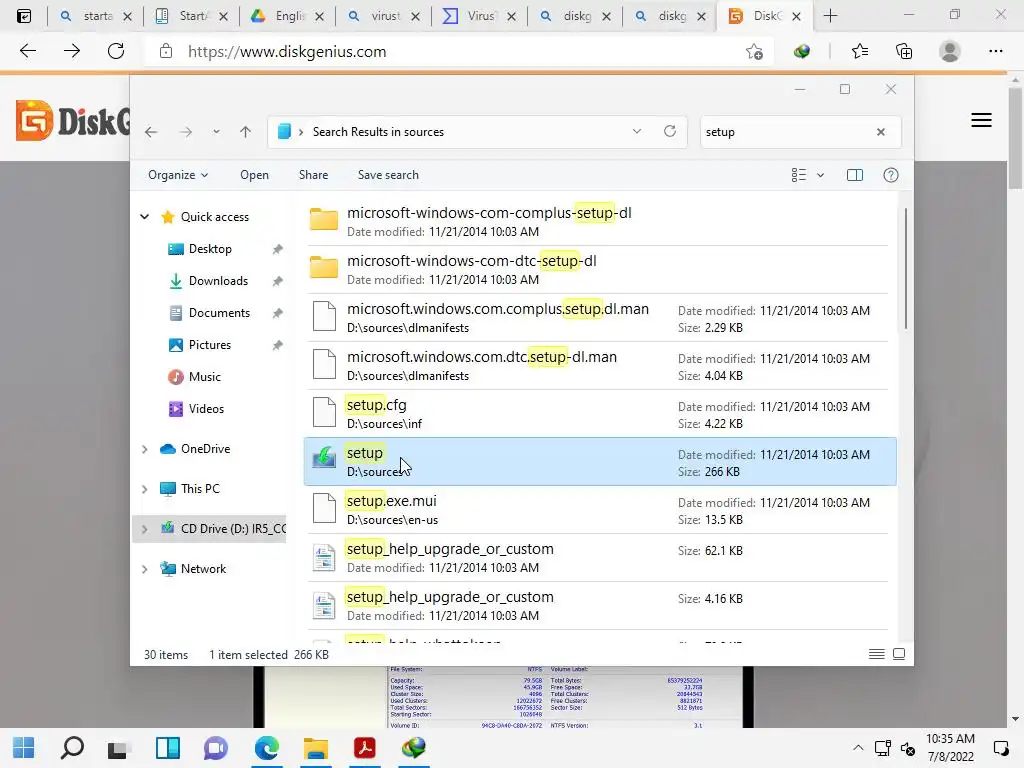The width and height of the screenshot is (1024, 768).
Task: Switch to large icons view in status bar
Action: (899, 654)
